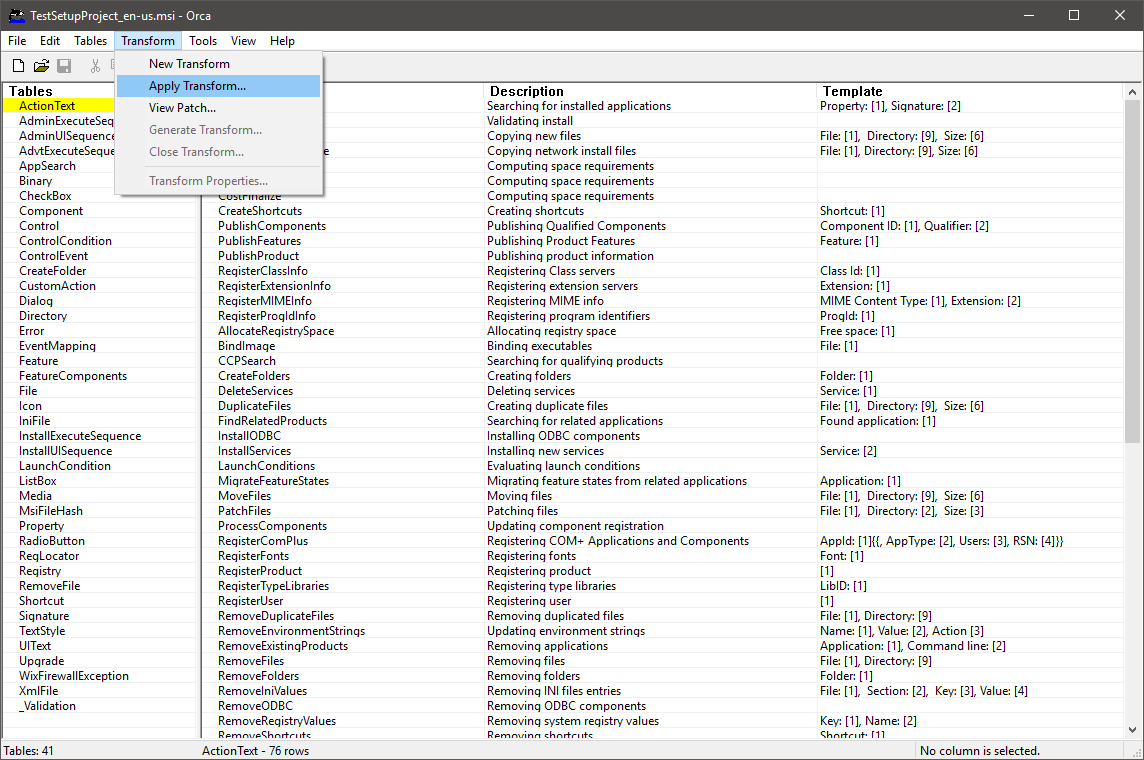This screenshot has width=1144, height=760.
Task: Click the Template column header
Action: pos(846,91)
